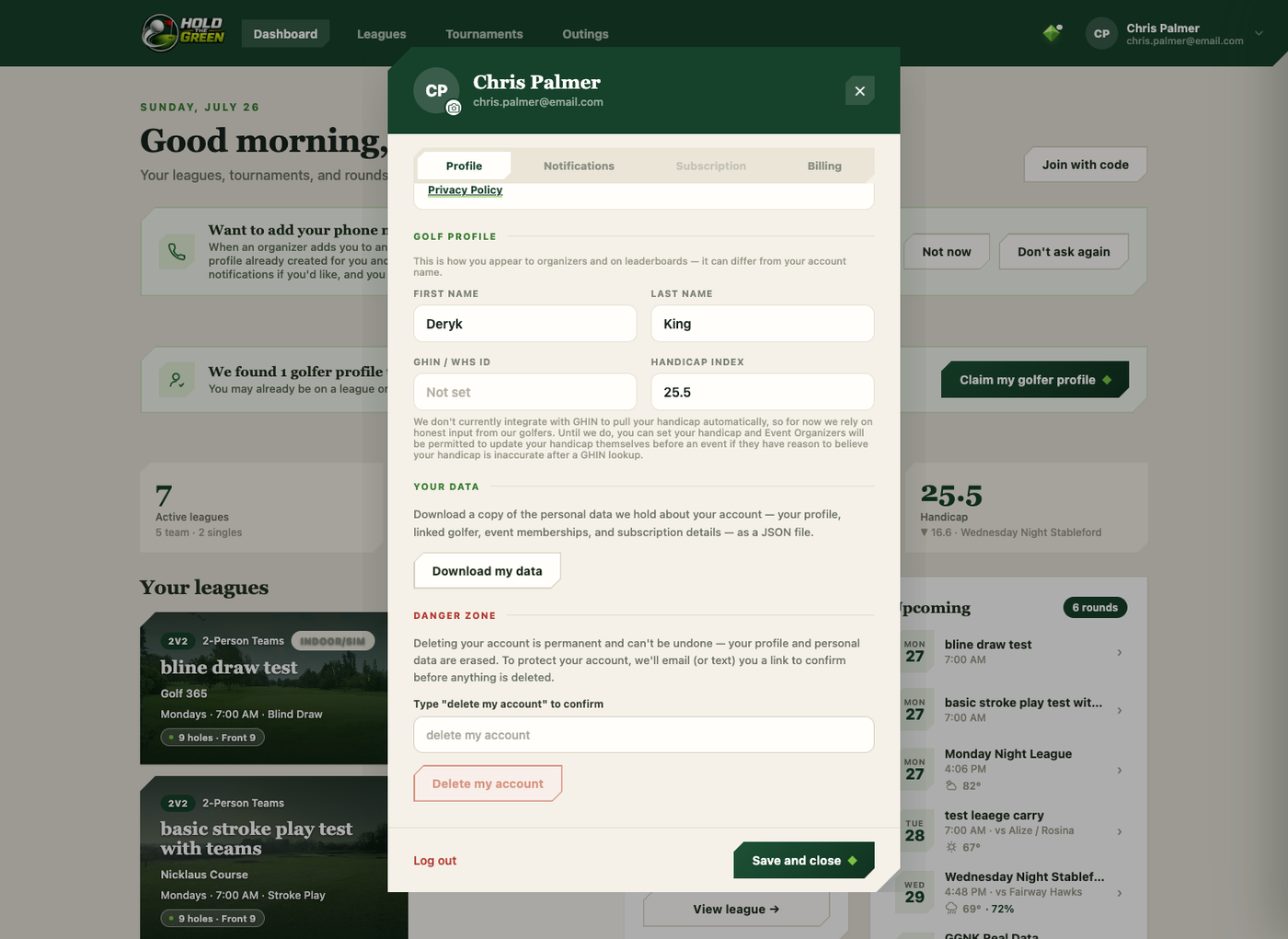The image size is (1288, 939).
Task: Click the 7 Active leagues stat
Action: tap(262, 508)
